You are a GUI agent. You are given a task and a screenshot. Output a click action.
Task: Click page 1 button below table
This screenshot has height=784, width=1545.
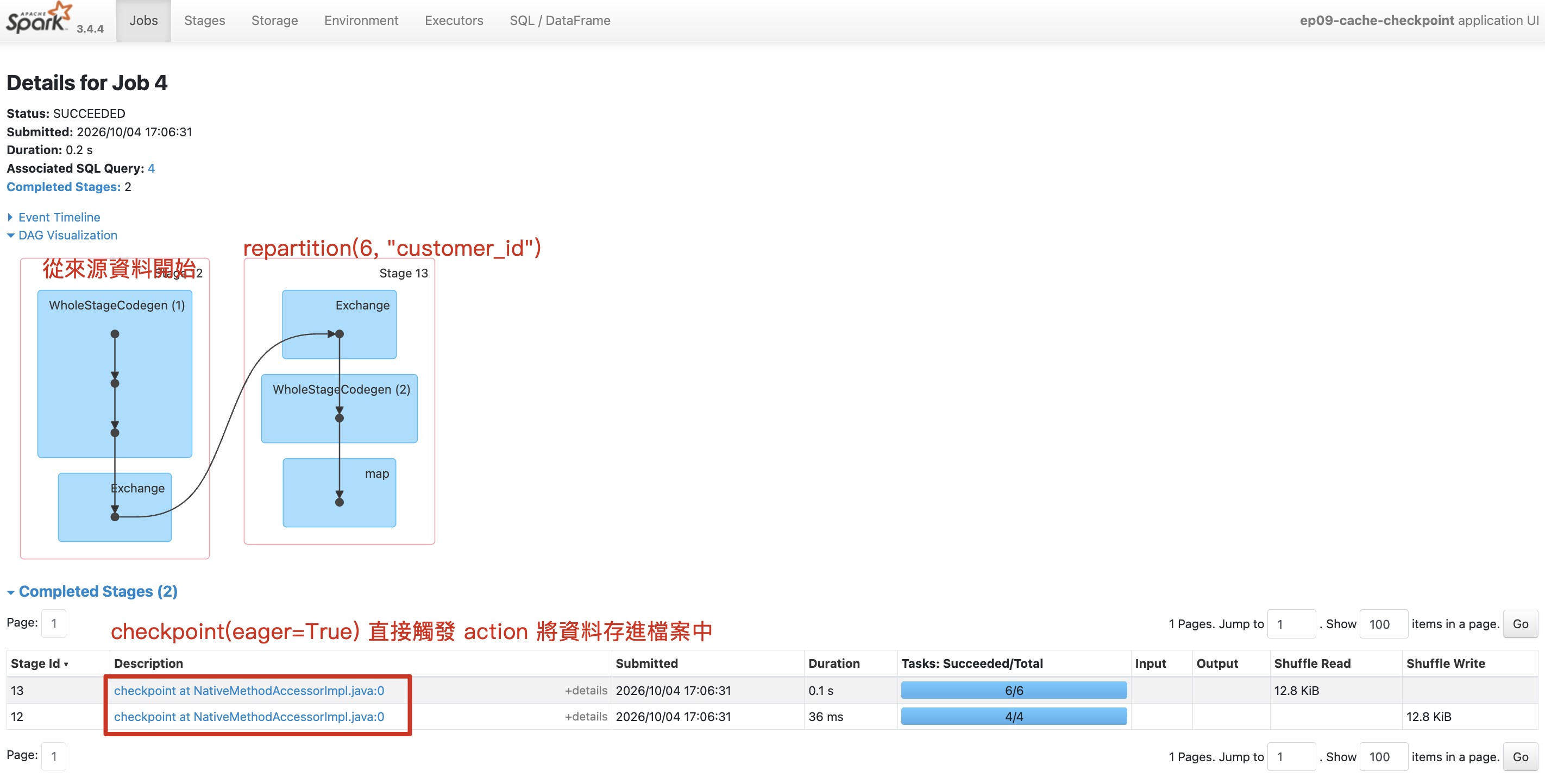pyautogui.click(x=54, y=756)
